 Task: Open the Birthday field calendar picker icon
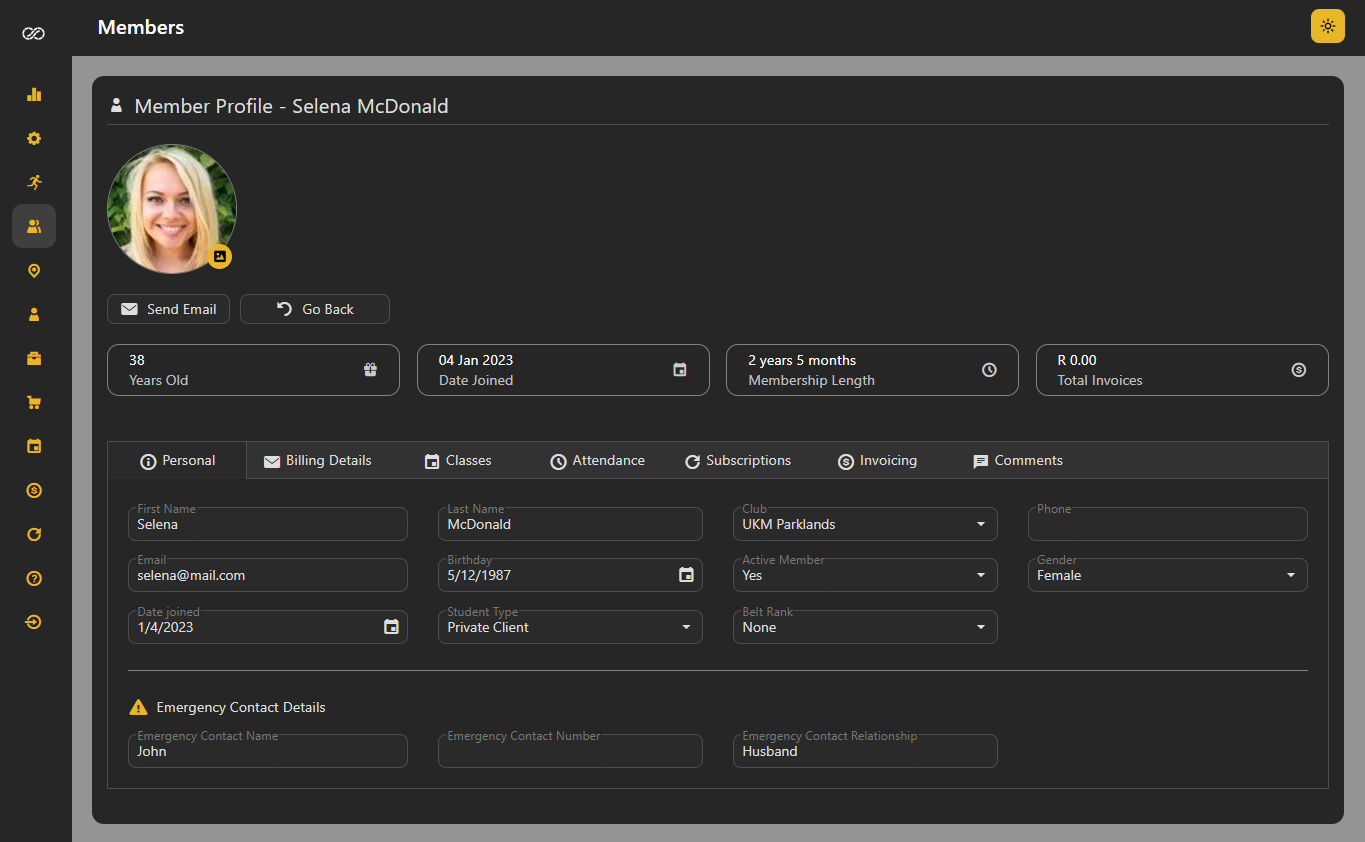(x=686, y=575)
